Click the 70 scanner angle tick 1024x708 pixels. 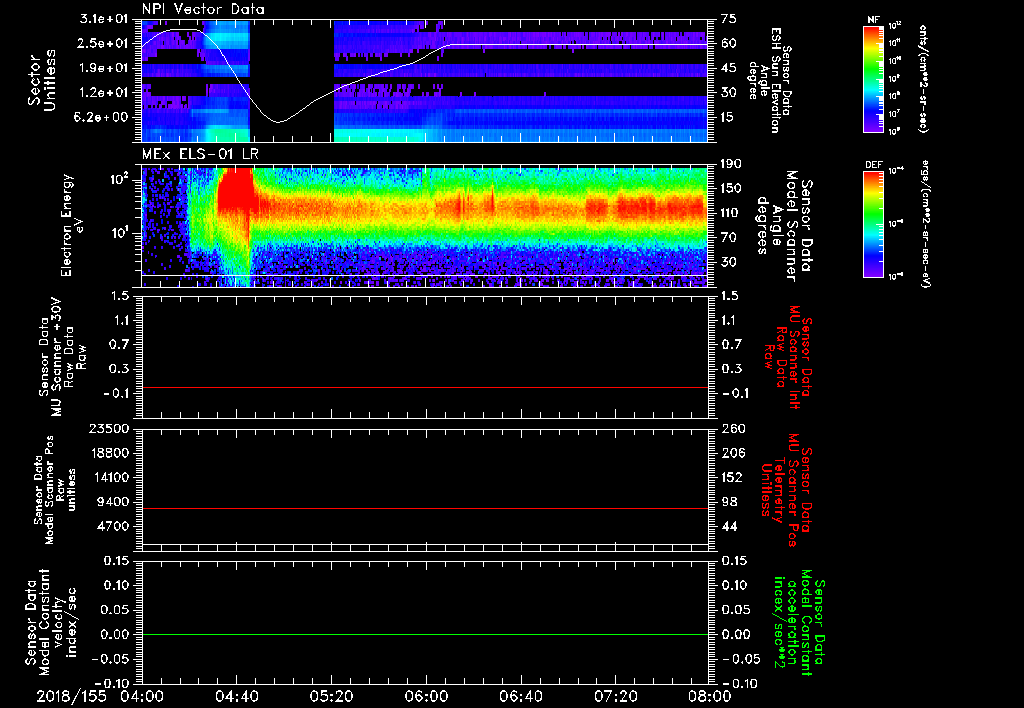click(729, 238)
